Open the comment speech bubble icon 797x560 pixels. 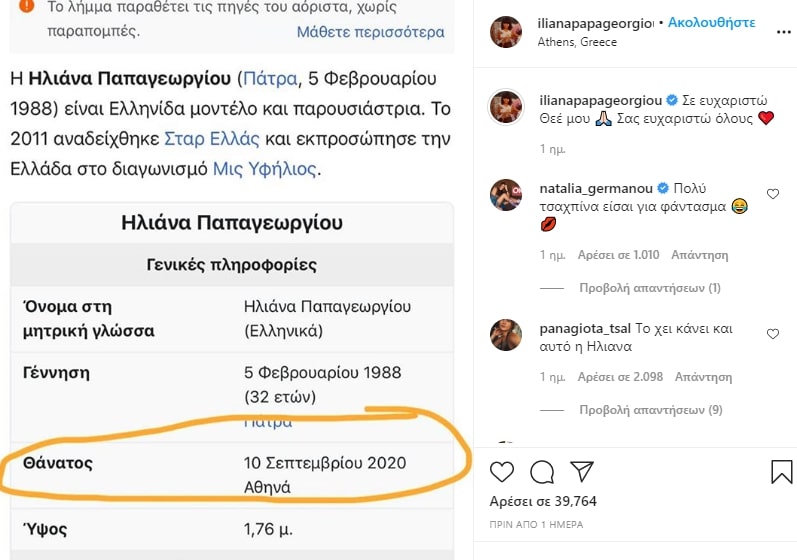[x=542, y=472]
